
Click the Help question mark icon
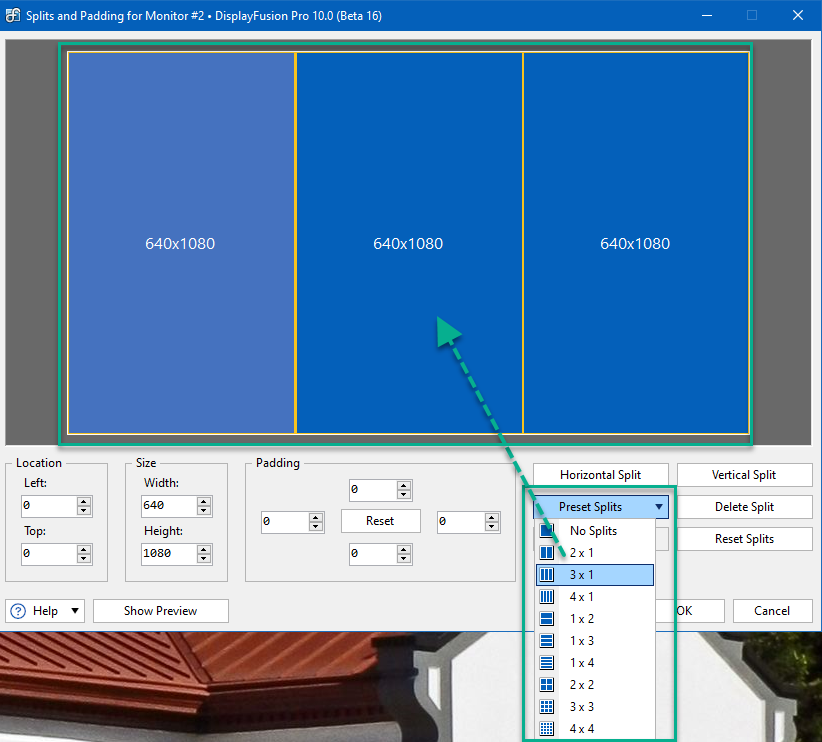tap(18, 611)
